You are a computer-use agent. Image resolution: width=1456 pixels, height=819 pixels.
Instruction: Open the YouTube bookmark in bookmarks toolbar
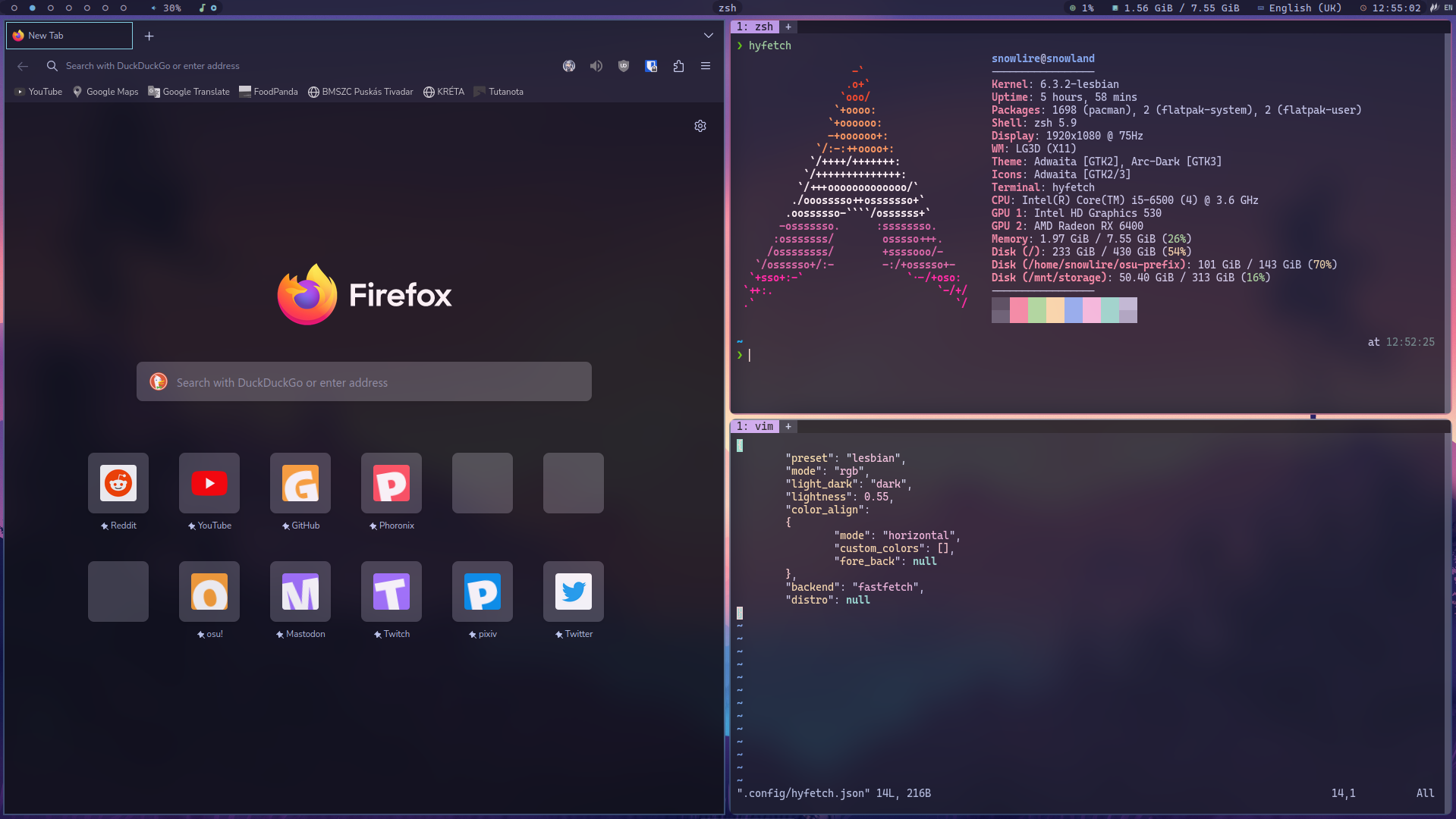(x=39, y=92)
